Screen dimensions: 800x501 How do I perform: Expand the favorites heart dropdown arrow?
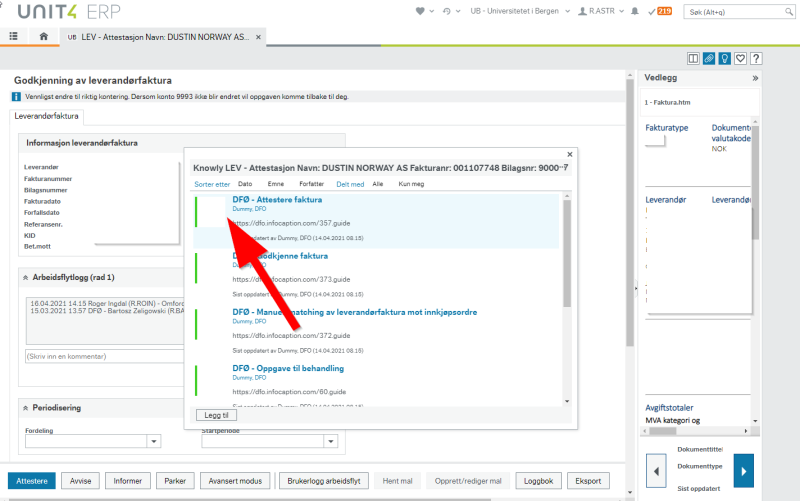coord(432,11)
